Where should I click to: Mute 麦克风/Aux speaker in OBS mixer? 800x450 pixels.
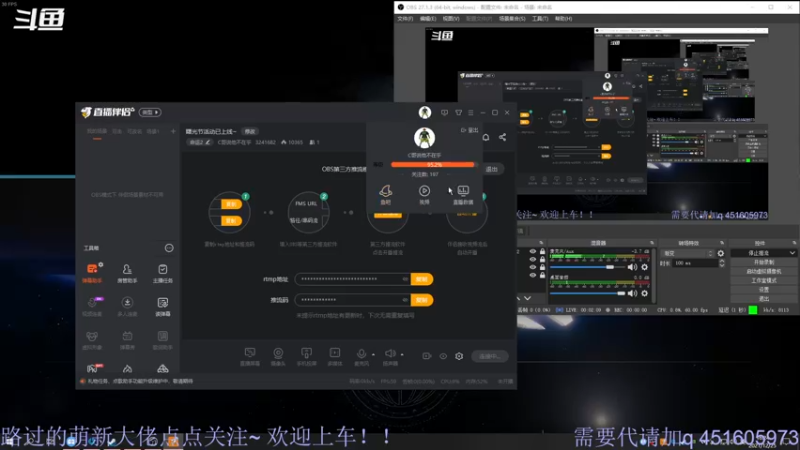point(632,267)
